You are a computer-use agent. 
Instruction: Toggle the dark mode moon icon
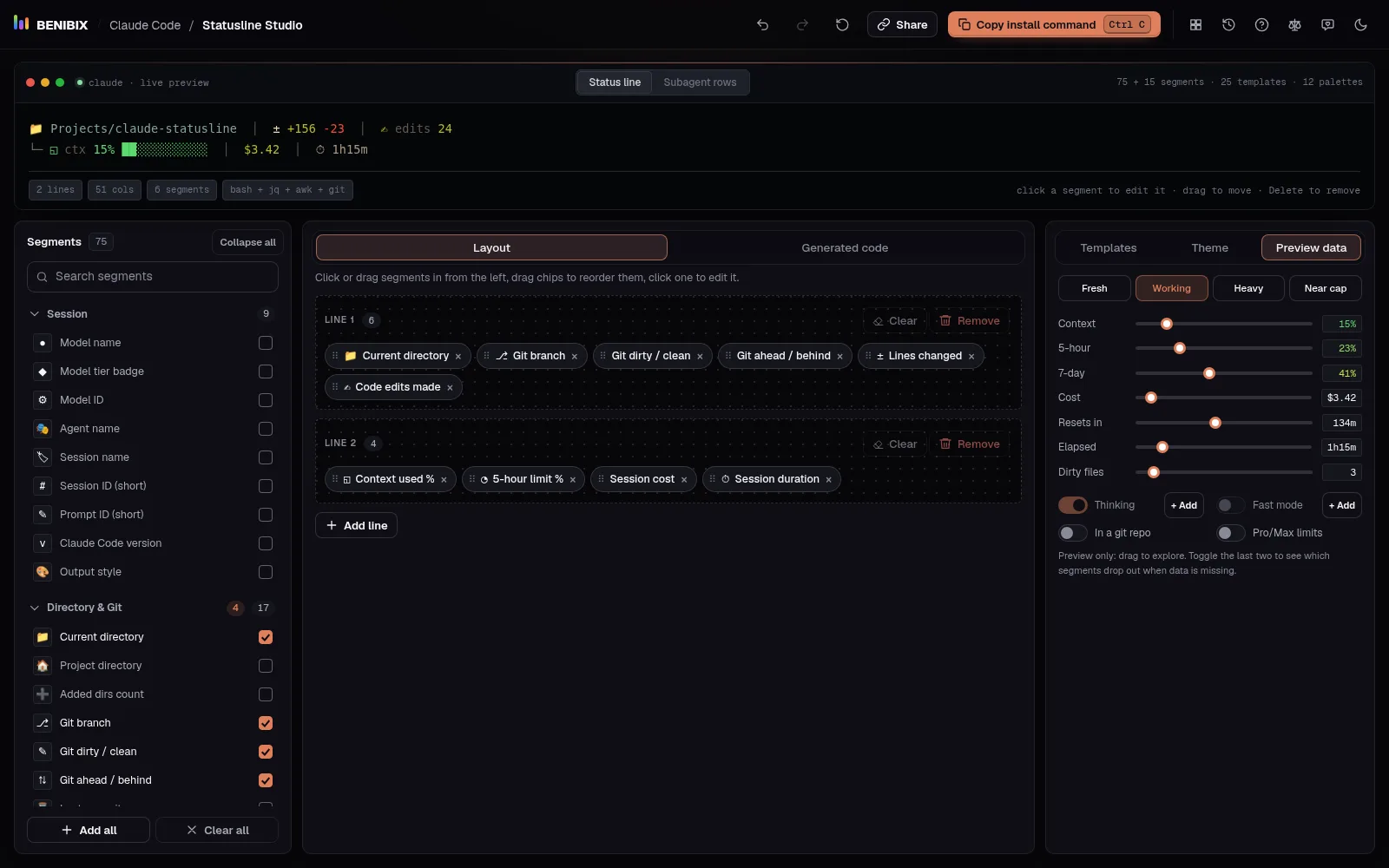[1360, 25]
